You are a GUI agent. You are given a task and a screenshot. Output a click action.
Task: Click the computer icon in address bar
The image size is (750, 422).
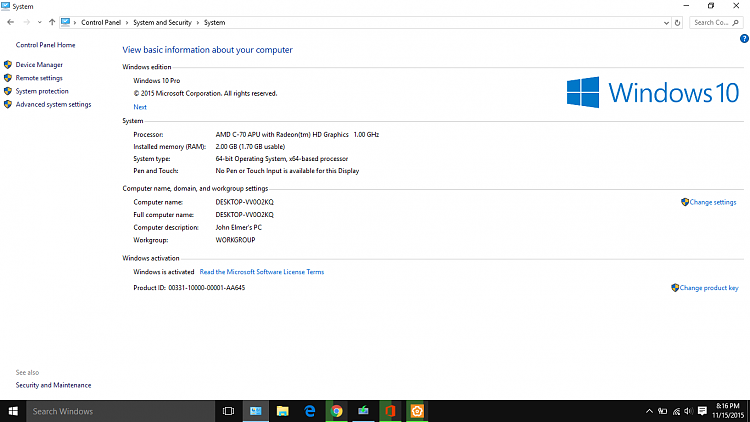click(66, 22)
